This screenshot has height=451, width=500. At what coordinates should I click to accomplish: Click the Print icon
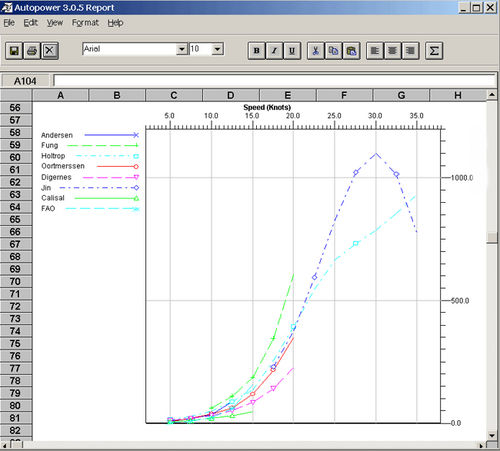(32, 51)
